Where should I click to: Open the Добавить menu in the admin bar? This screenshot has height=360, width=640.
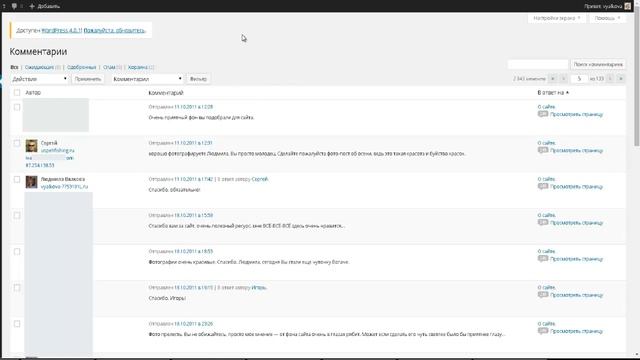[44, 6]
